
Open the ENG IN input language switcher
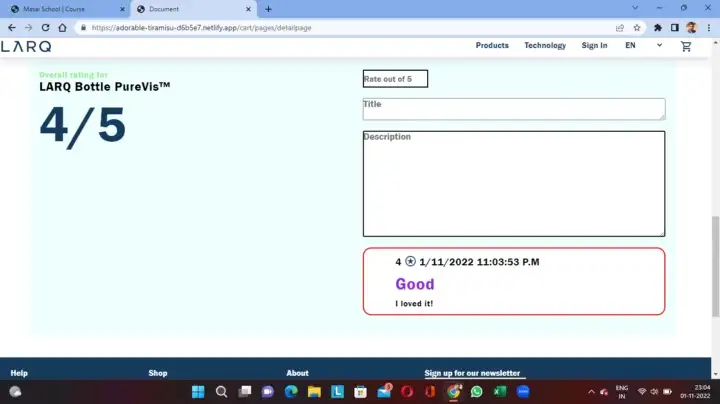point(622,392)
